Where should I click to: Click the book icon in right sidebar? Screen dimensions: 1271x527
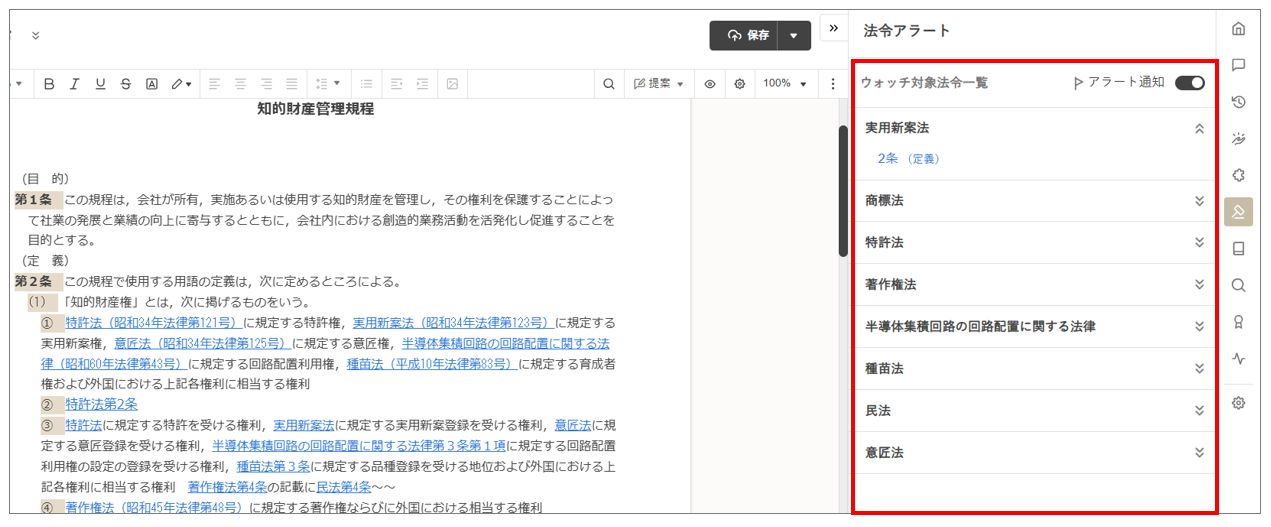[1238, 249]
